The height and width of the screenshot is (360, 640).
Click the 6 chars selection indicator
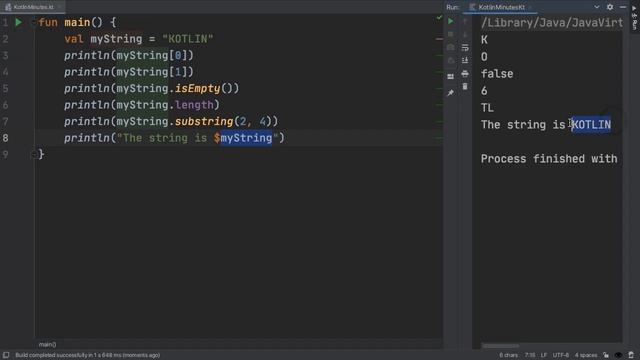(x=509, y=355)
